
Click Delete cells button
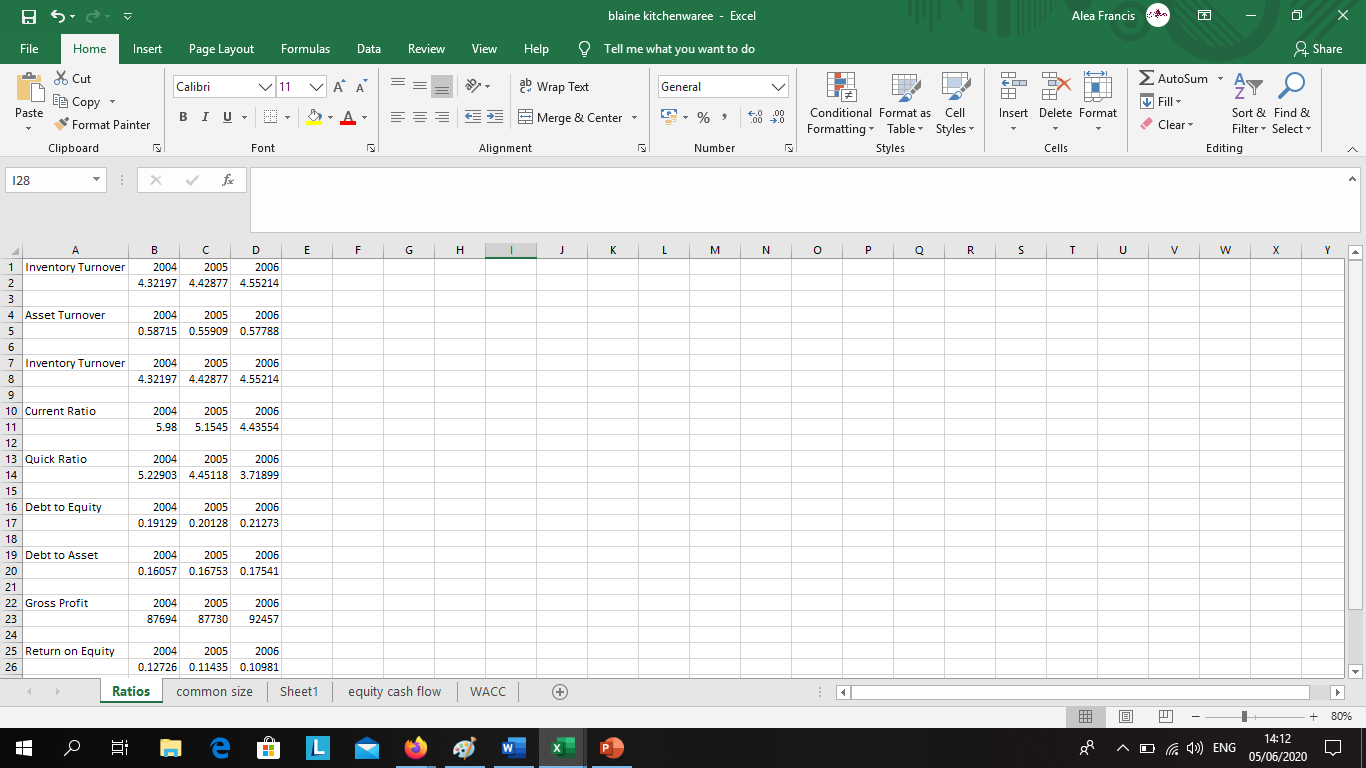1055,104
